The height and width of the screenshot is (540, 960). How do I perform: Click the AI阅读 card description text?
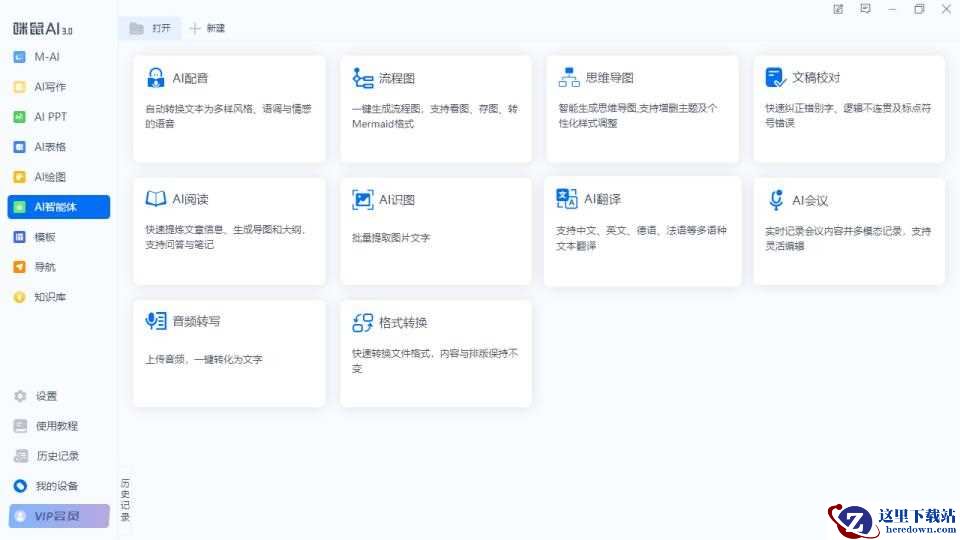click(225, 237)
